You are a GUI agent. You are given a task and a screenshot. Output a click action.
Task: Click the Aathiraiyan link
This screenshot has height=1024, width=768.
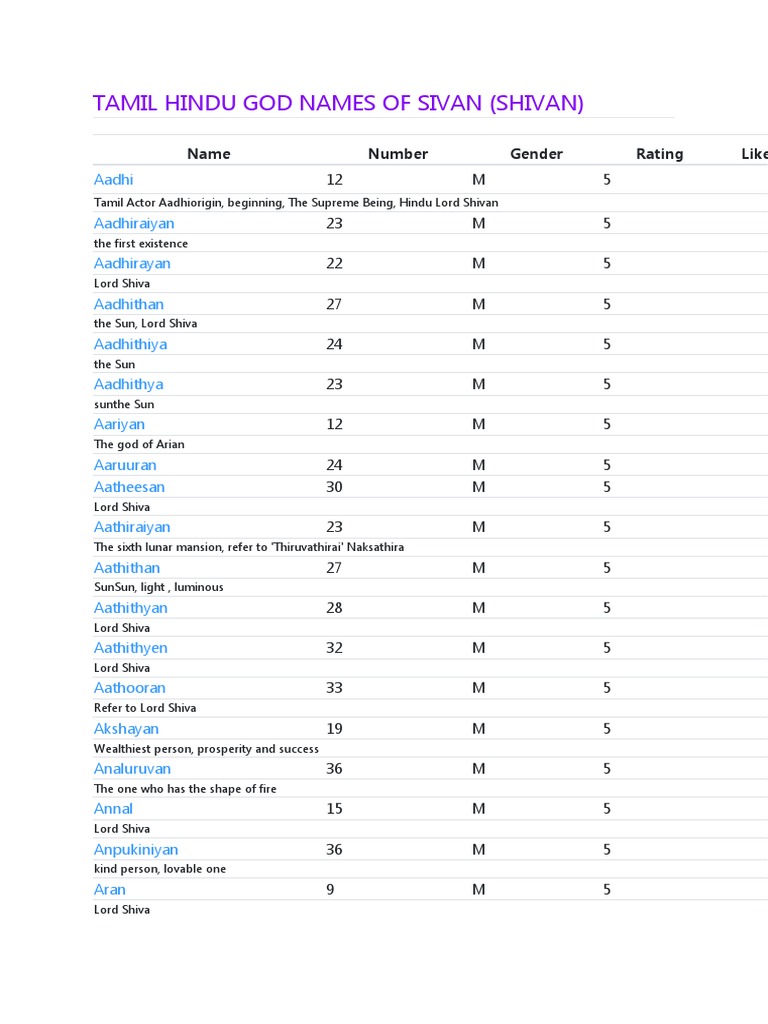pos(132,527)
